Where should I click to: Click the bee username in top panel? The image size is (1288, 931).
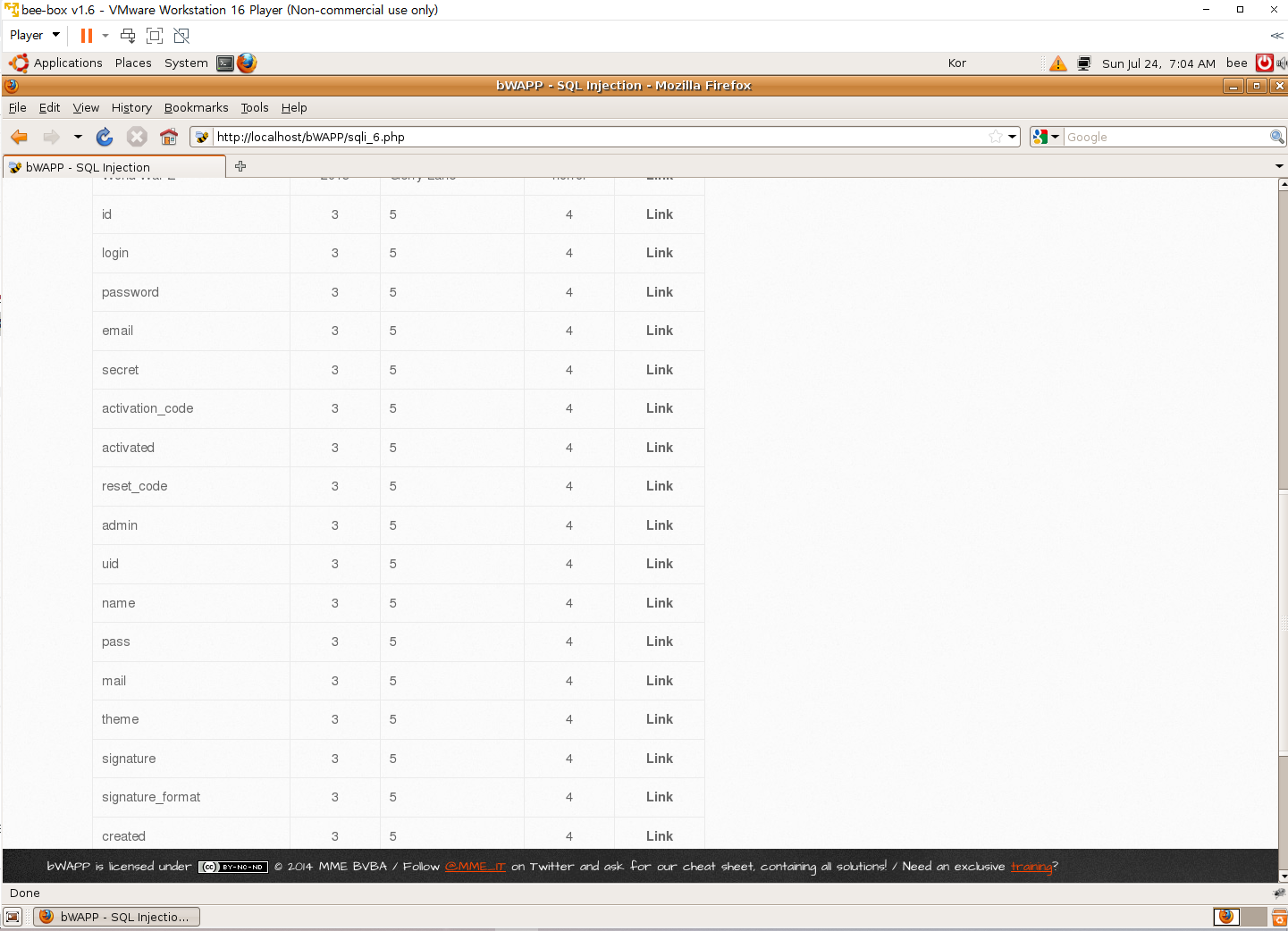[1236, 63]
